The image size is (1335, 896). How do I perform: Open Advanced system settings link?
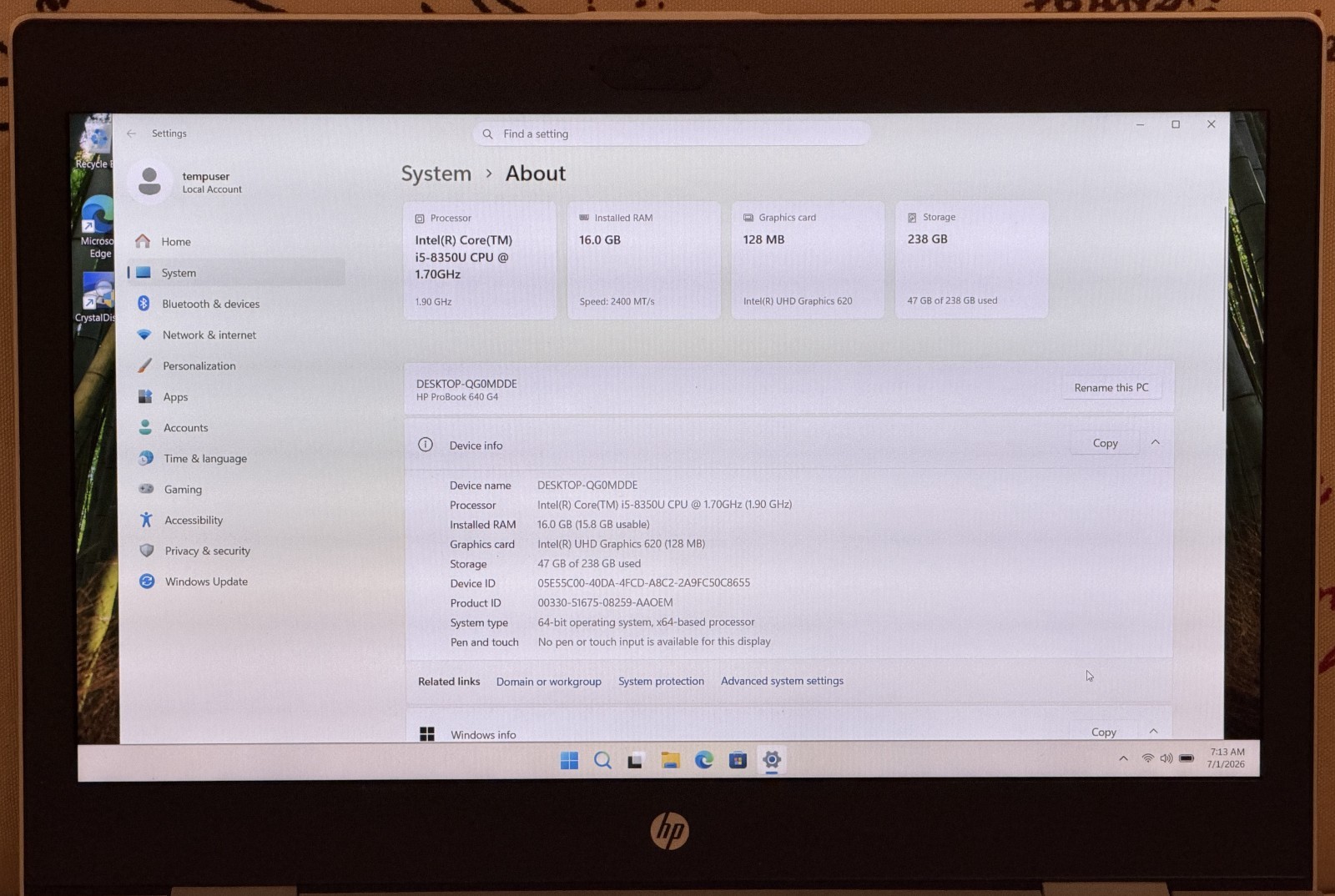[x=782, y=681]
